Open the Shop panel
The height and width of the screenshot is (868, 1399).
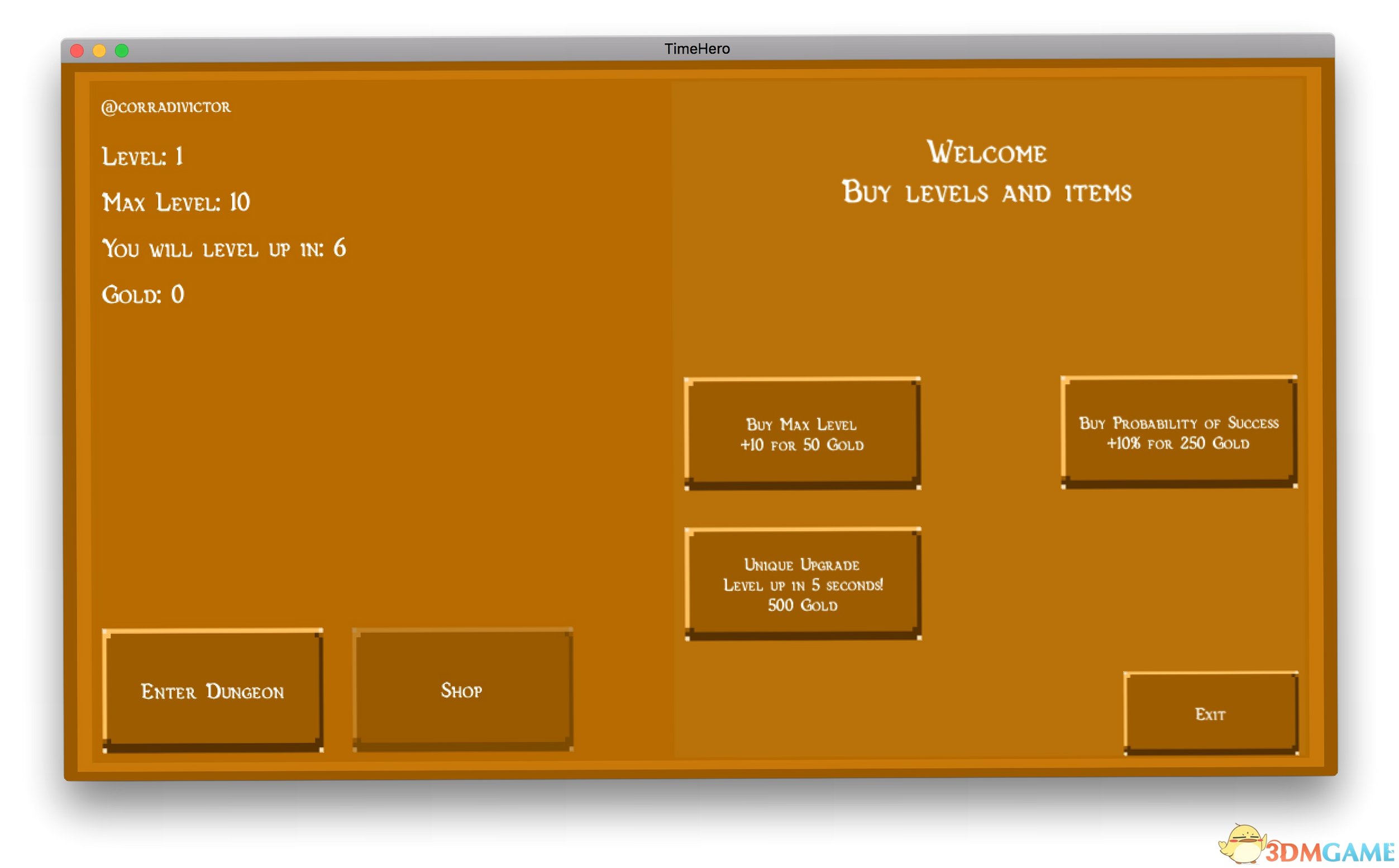462,689
